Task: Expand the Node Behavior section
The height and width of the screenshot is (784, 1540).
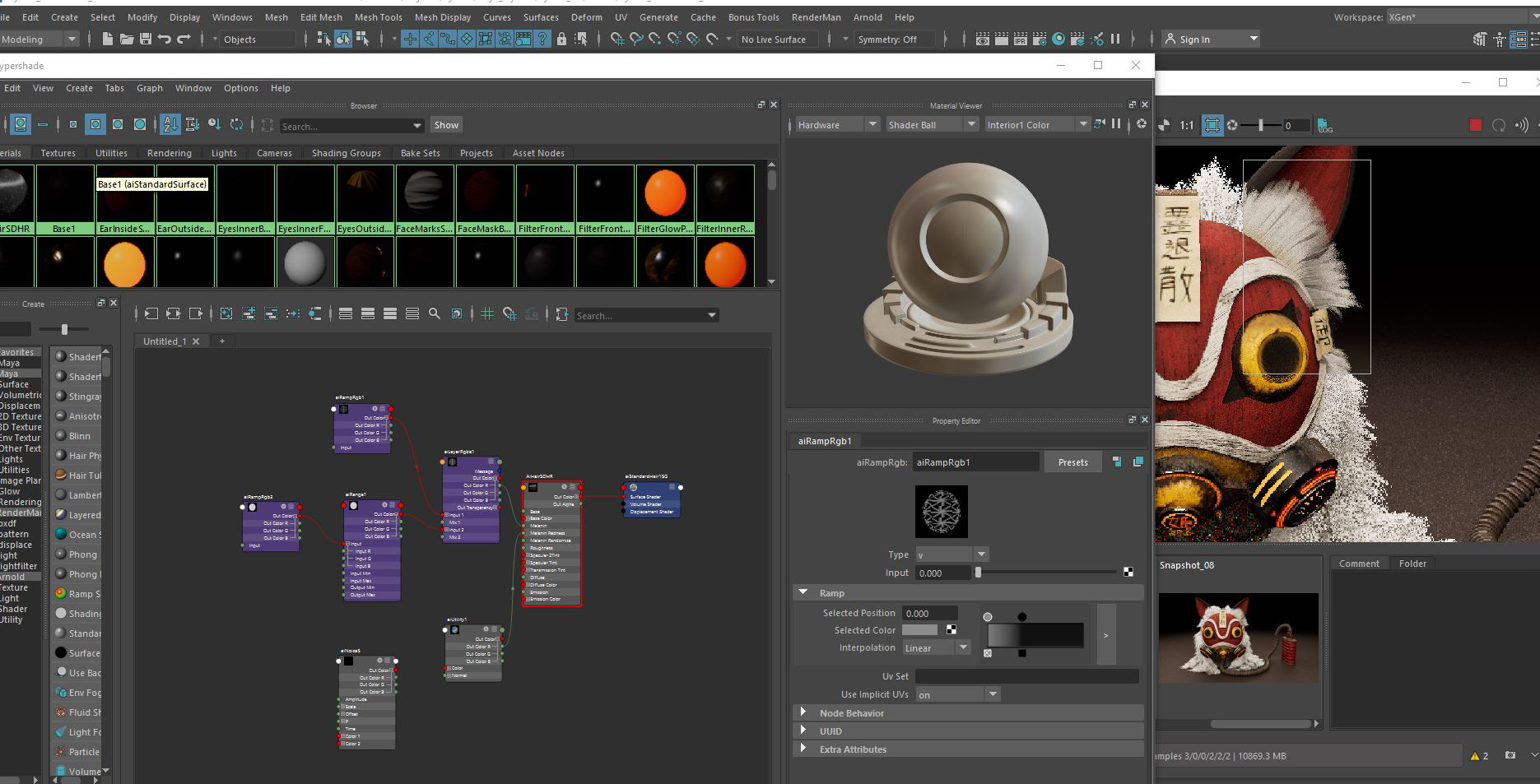Action: (851, 713)
